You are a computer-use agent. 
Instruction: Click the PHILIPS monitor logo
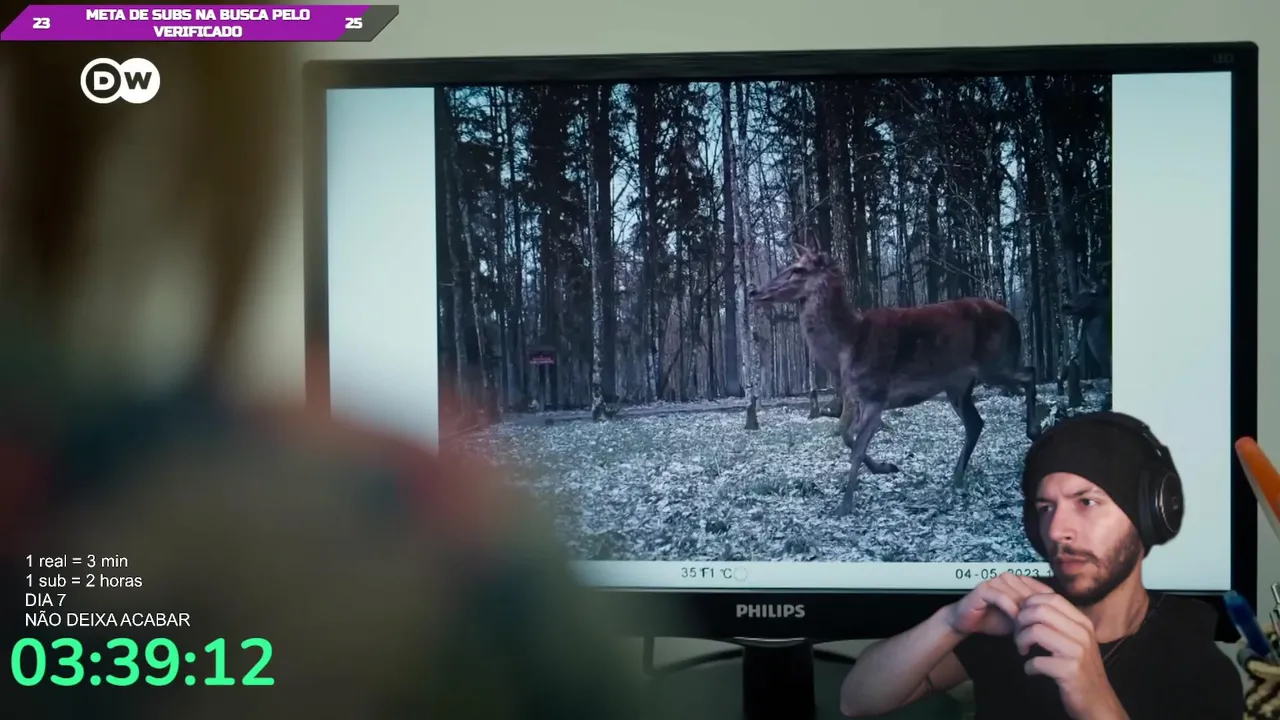770,611
